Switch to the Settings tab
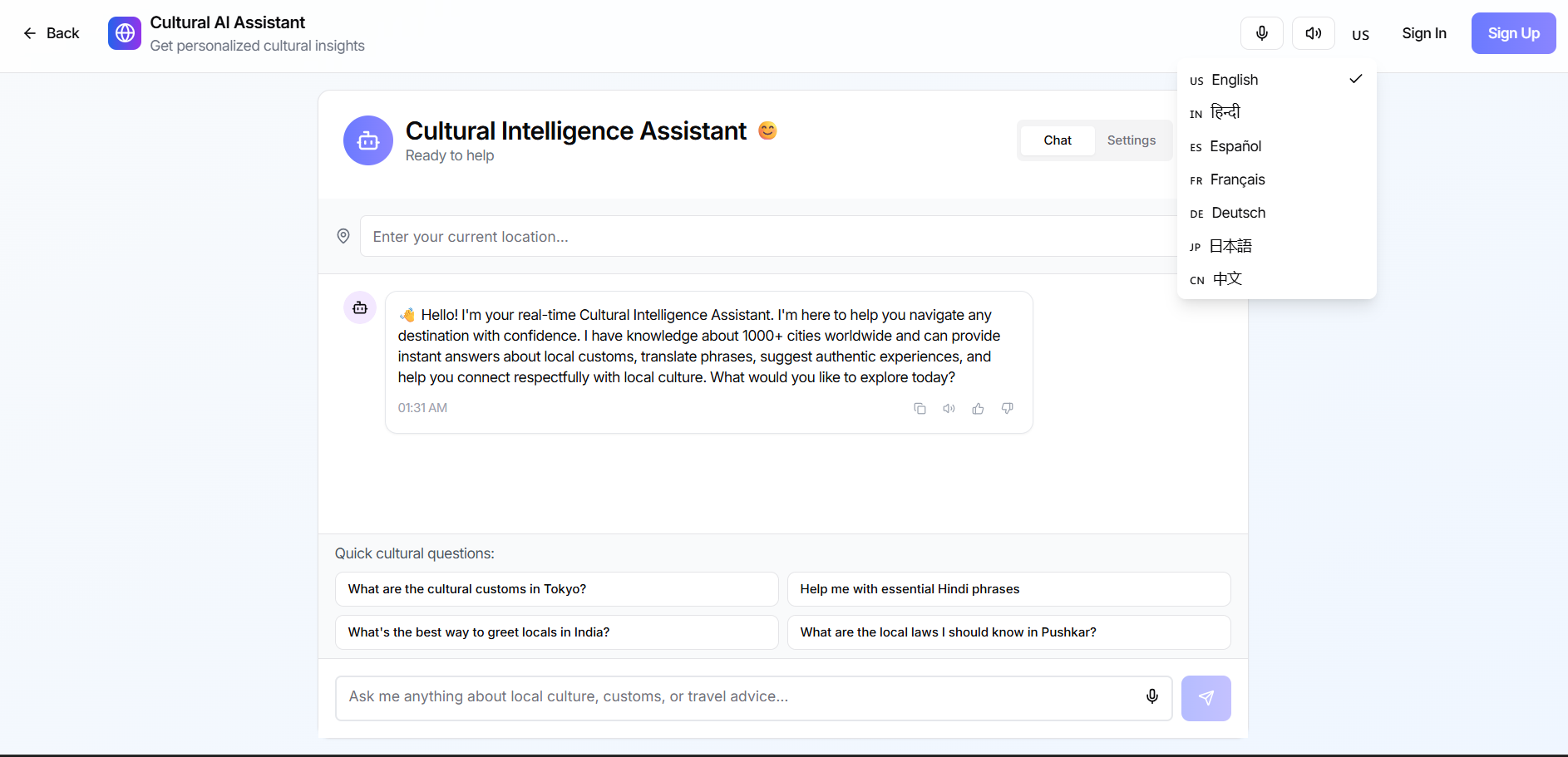 coord(1131,140)
